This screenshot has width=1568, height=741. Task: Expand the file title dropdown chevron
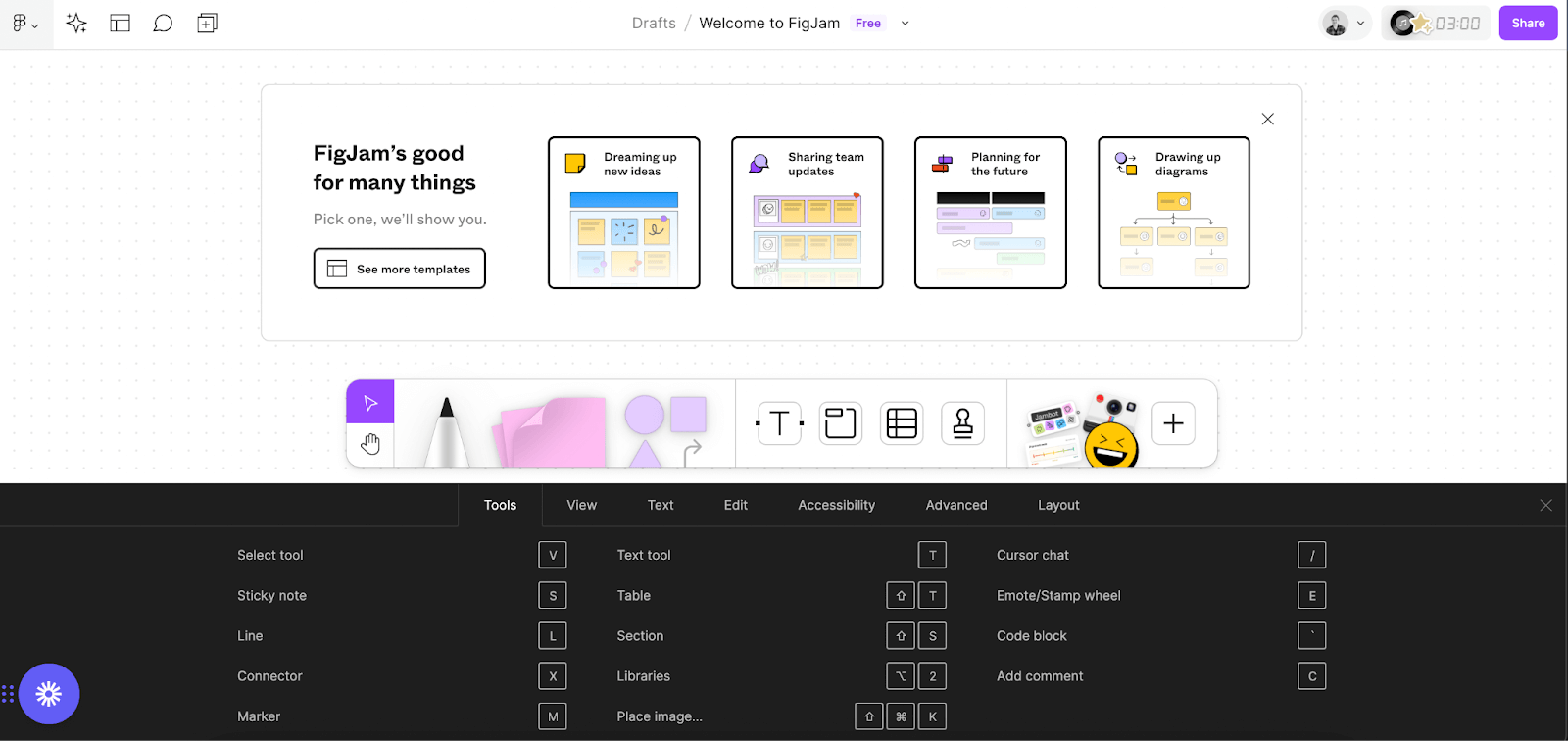pos(905,24)
